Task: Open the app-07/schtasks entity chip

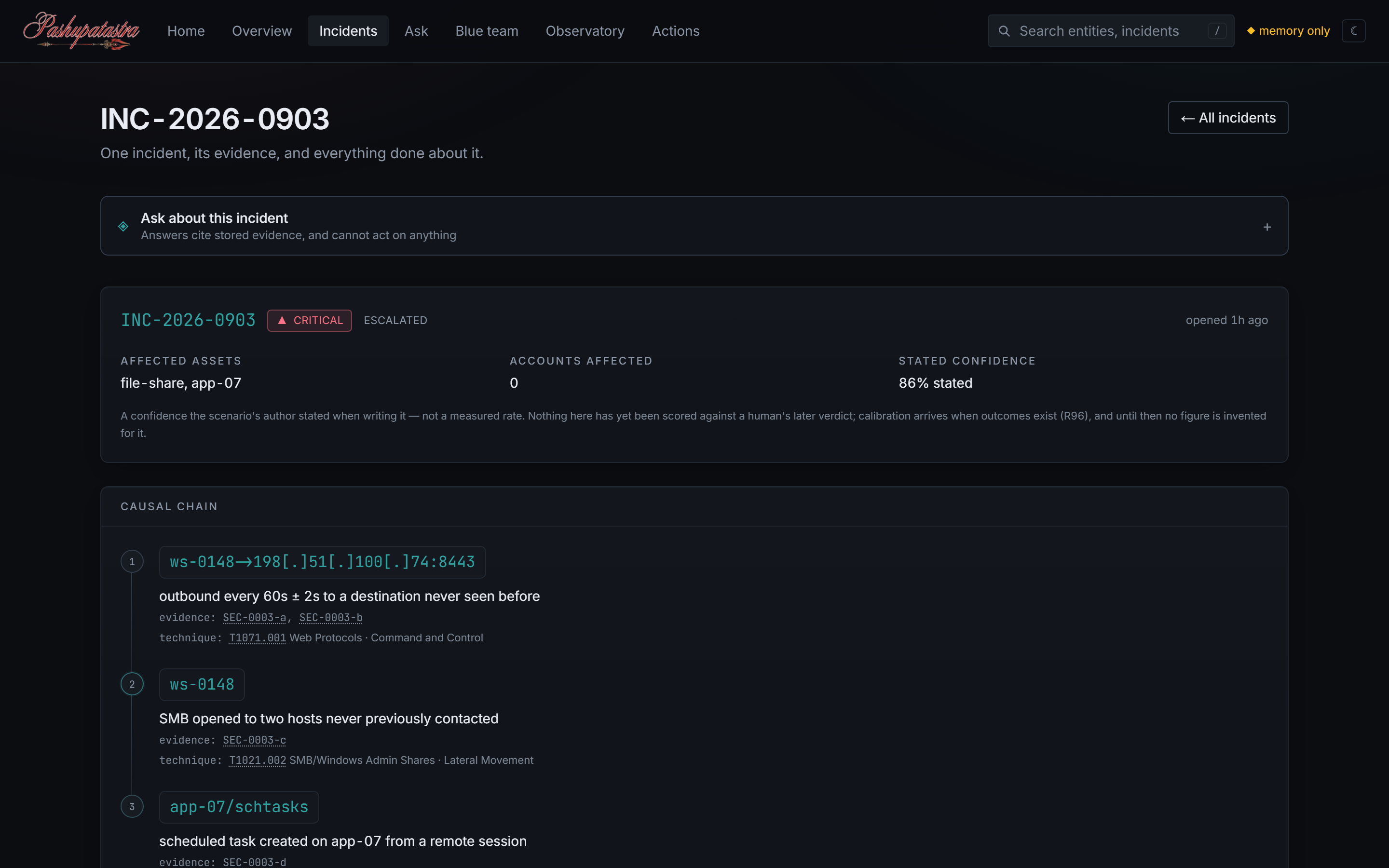Action: [x=239, y=807]
